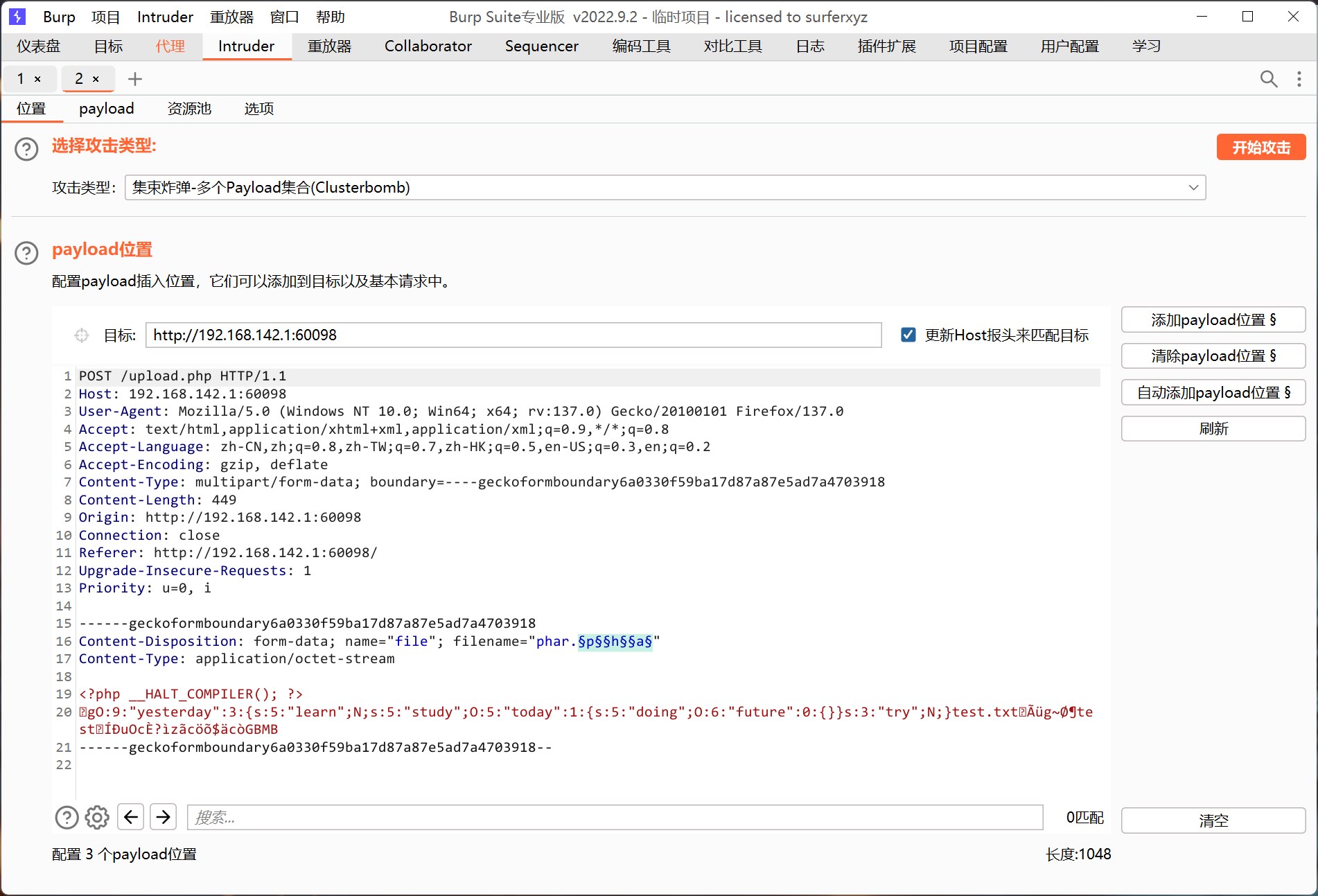Viewport: 1318px width, 896px height.
Task: Open the three-dot options menu
Action: pos(1299,79)
